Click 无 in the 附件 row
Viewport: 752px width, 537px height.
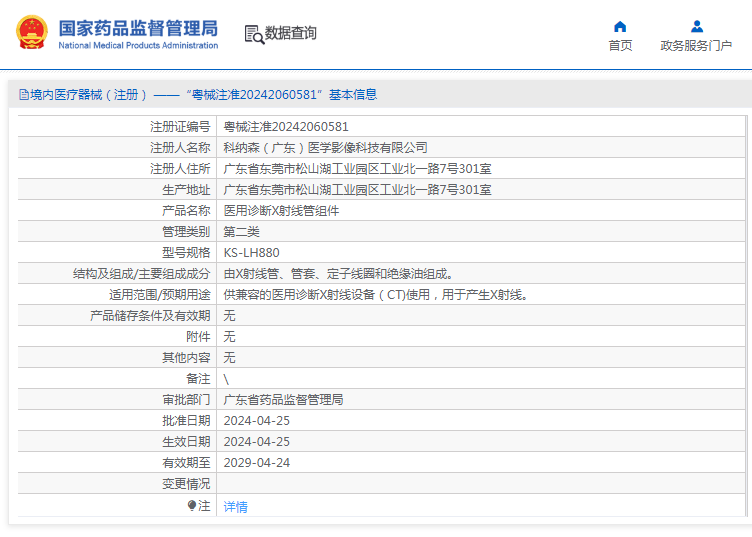point(229,337)
